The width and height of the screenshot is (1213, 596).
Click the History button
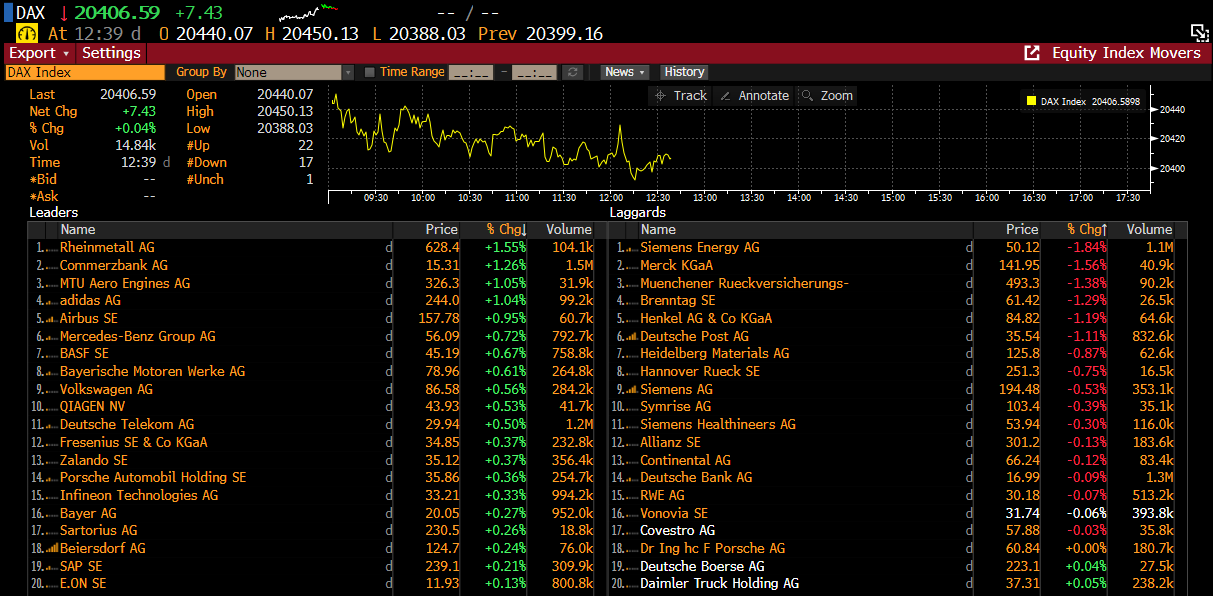coord(684,72)
